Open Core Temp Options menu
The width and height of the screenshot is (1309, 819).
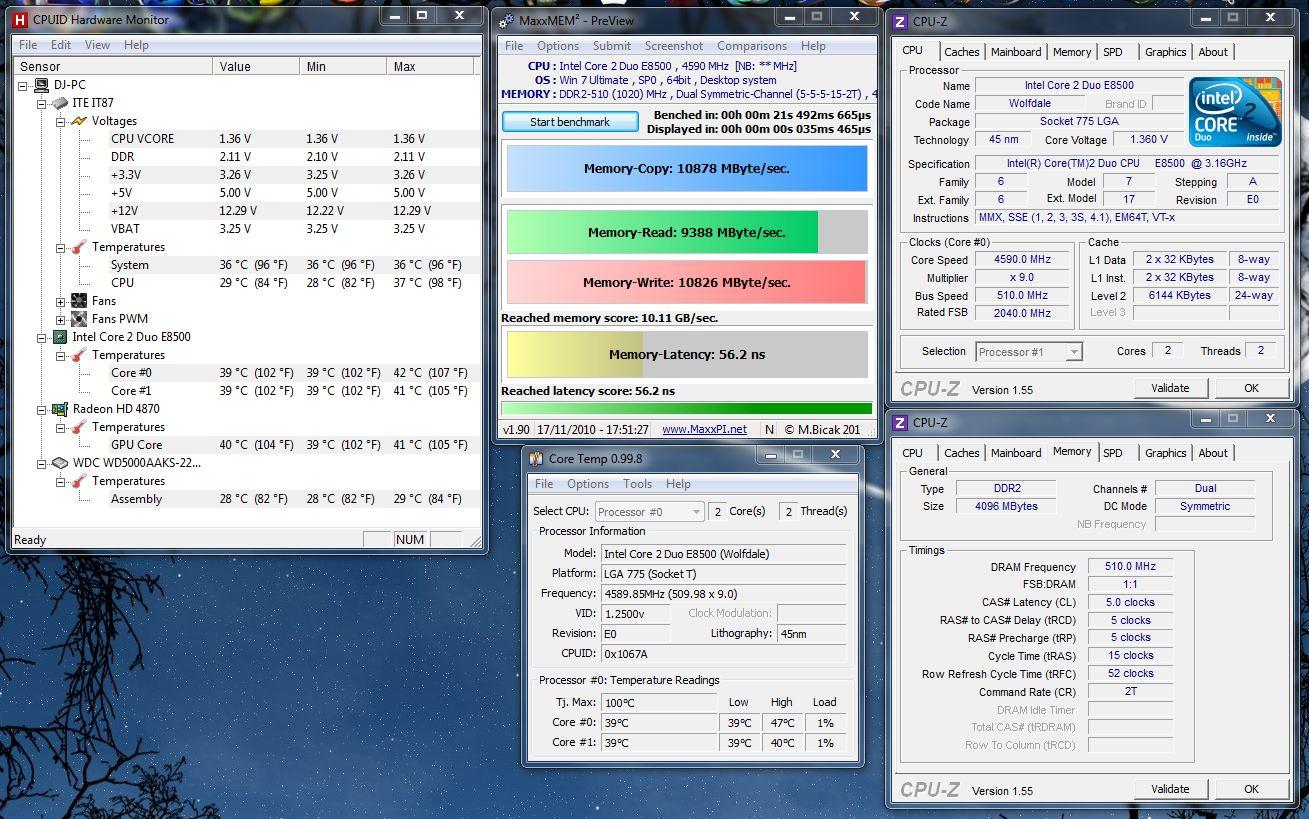(x=588, y=484)
